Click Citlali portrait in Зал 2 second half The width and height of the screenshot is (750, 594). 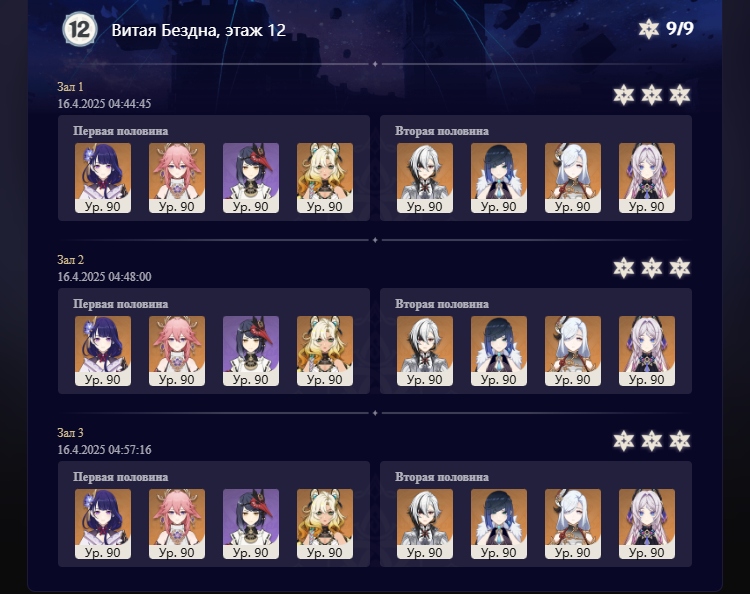point(647,351)
